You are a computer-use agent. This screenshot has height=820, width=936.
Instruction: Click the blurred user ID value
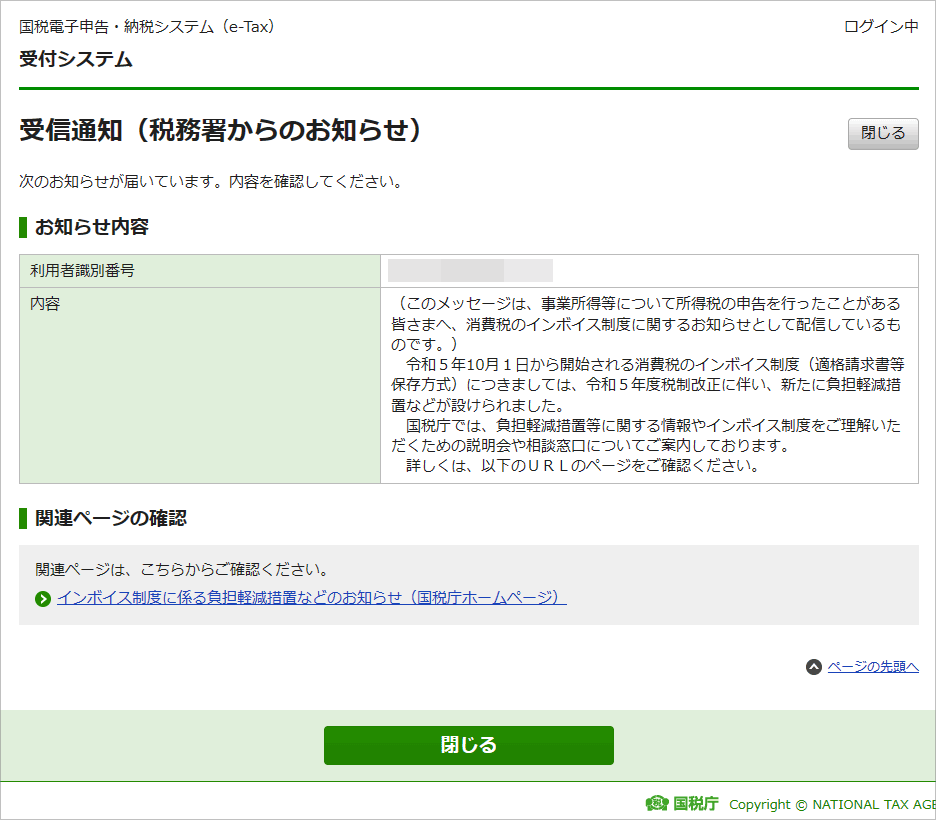coord(470,270)
